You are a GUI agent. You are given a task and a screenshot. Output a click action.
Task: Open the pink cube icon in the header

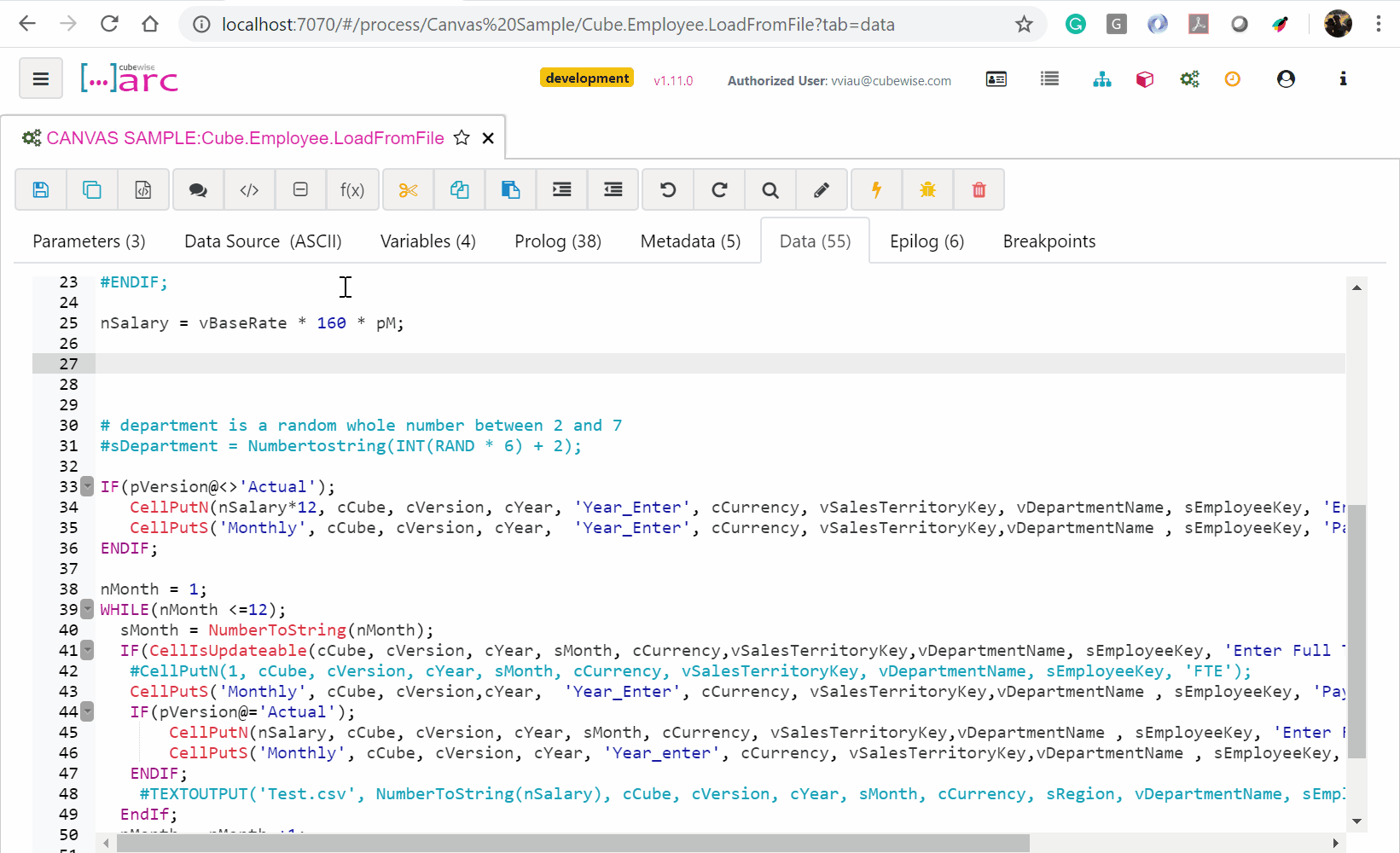pos(1145,79)
